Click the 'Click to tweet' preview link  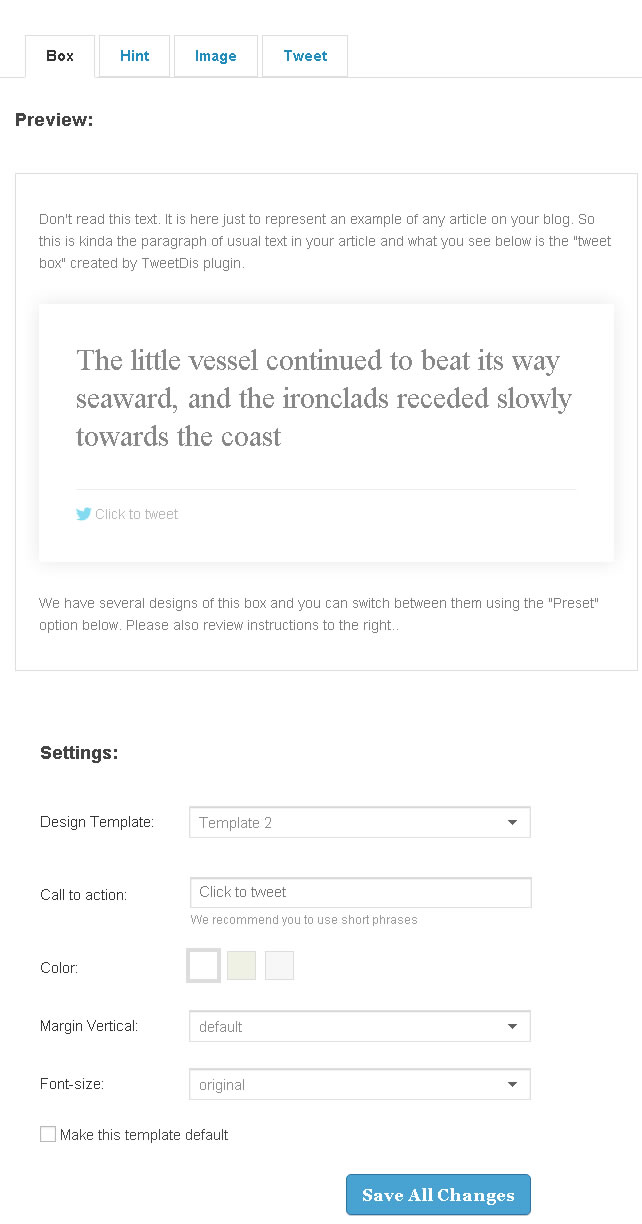[136, 514]
